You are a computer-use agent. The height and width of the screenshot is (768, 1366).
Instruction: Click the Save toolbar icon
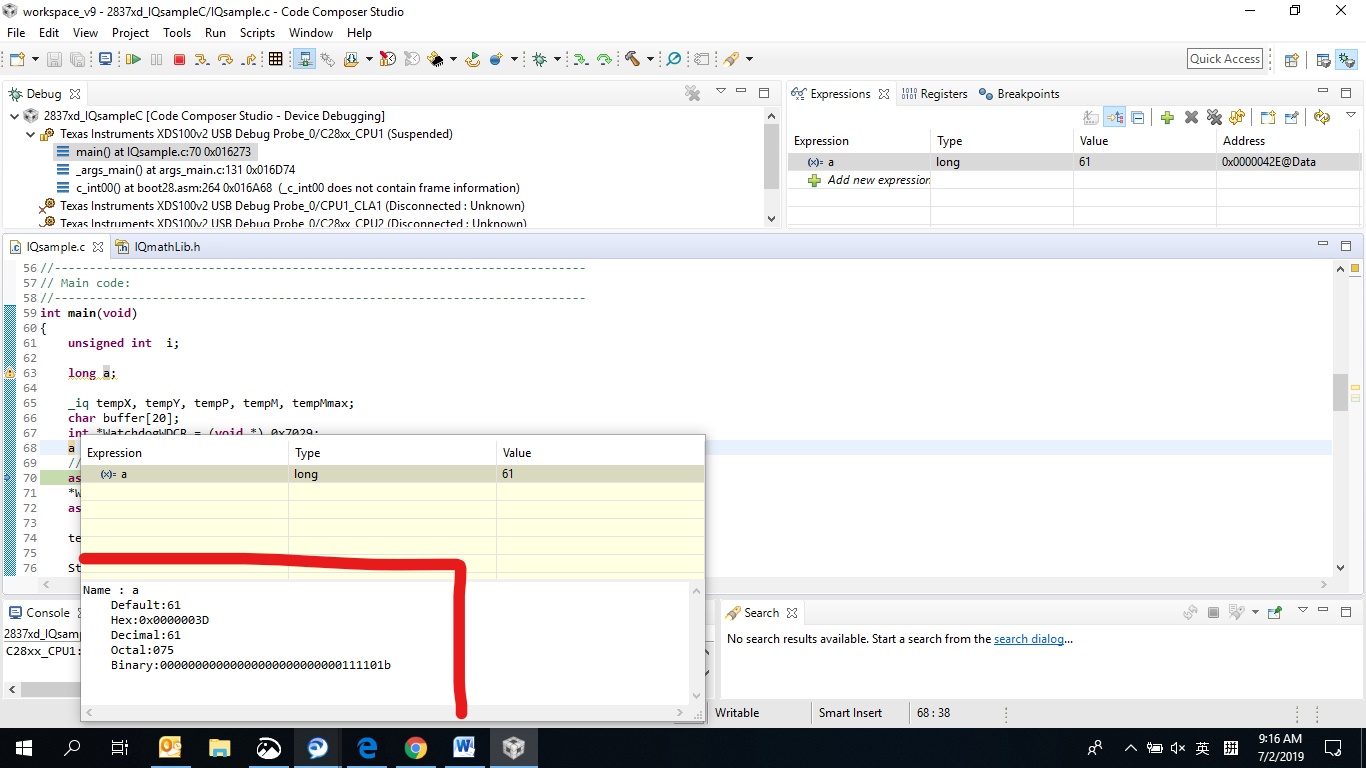[54, 60]
